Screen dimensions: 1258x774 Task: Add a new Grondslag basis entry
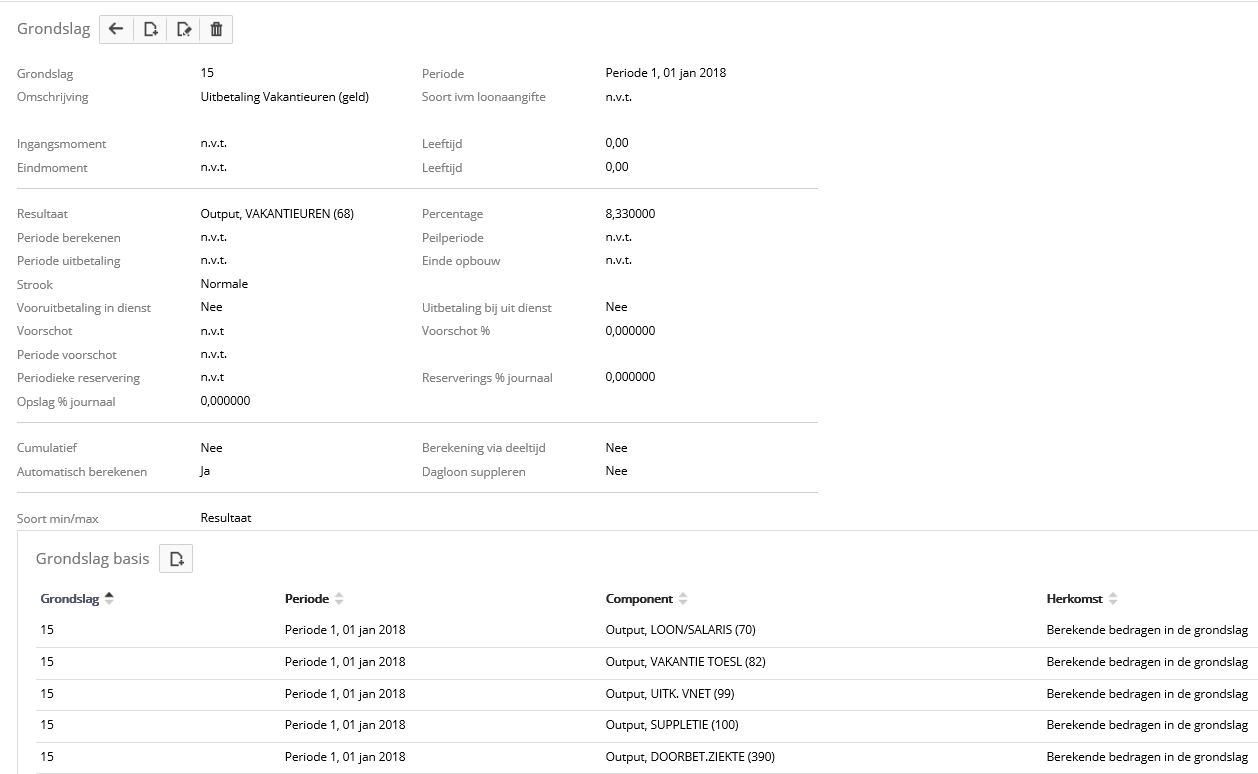(x=176, y=559)
